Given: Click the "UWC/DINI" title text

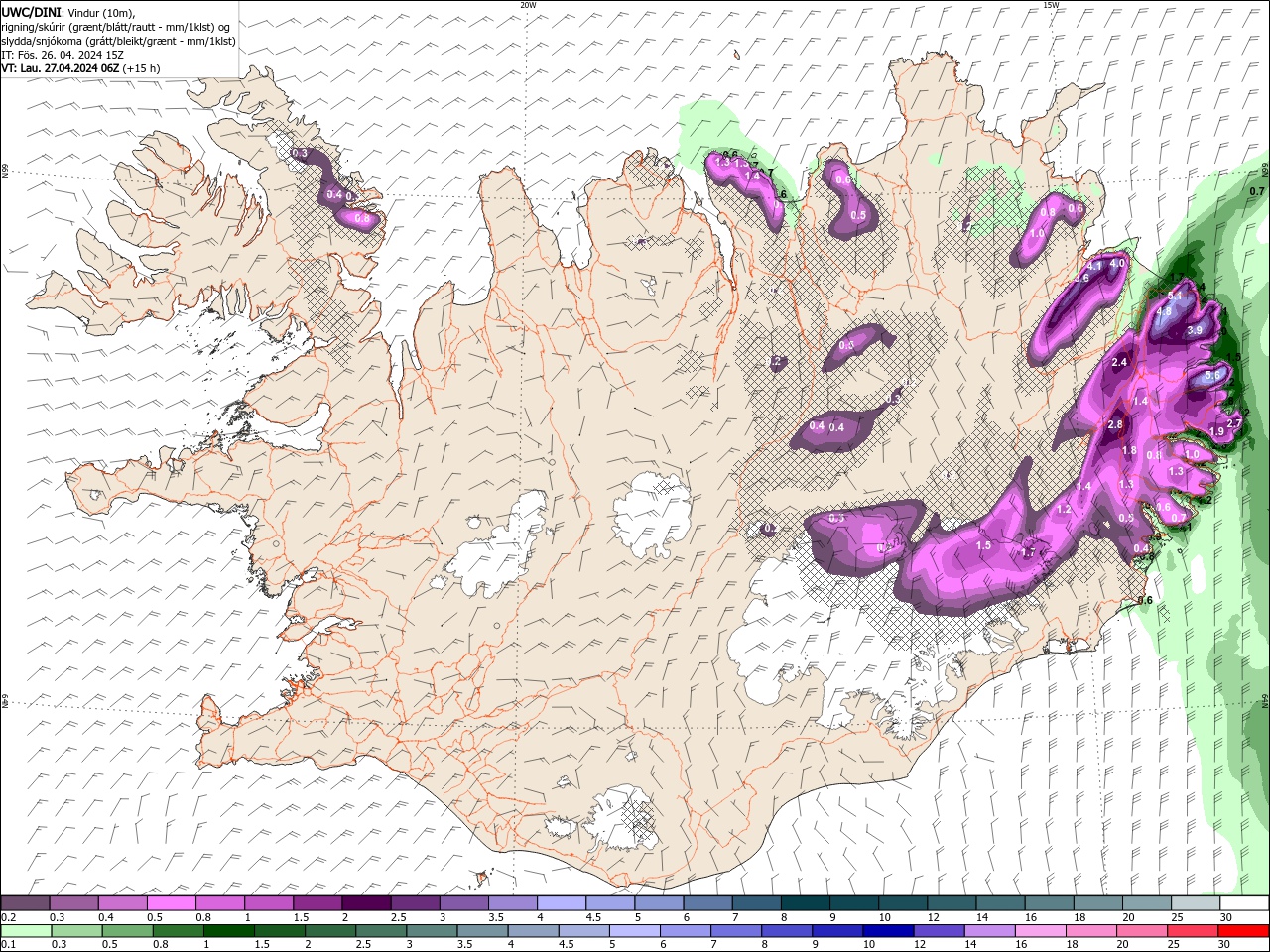Looking at the screenshot, I should (x=29, y=11).
